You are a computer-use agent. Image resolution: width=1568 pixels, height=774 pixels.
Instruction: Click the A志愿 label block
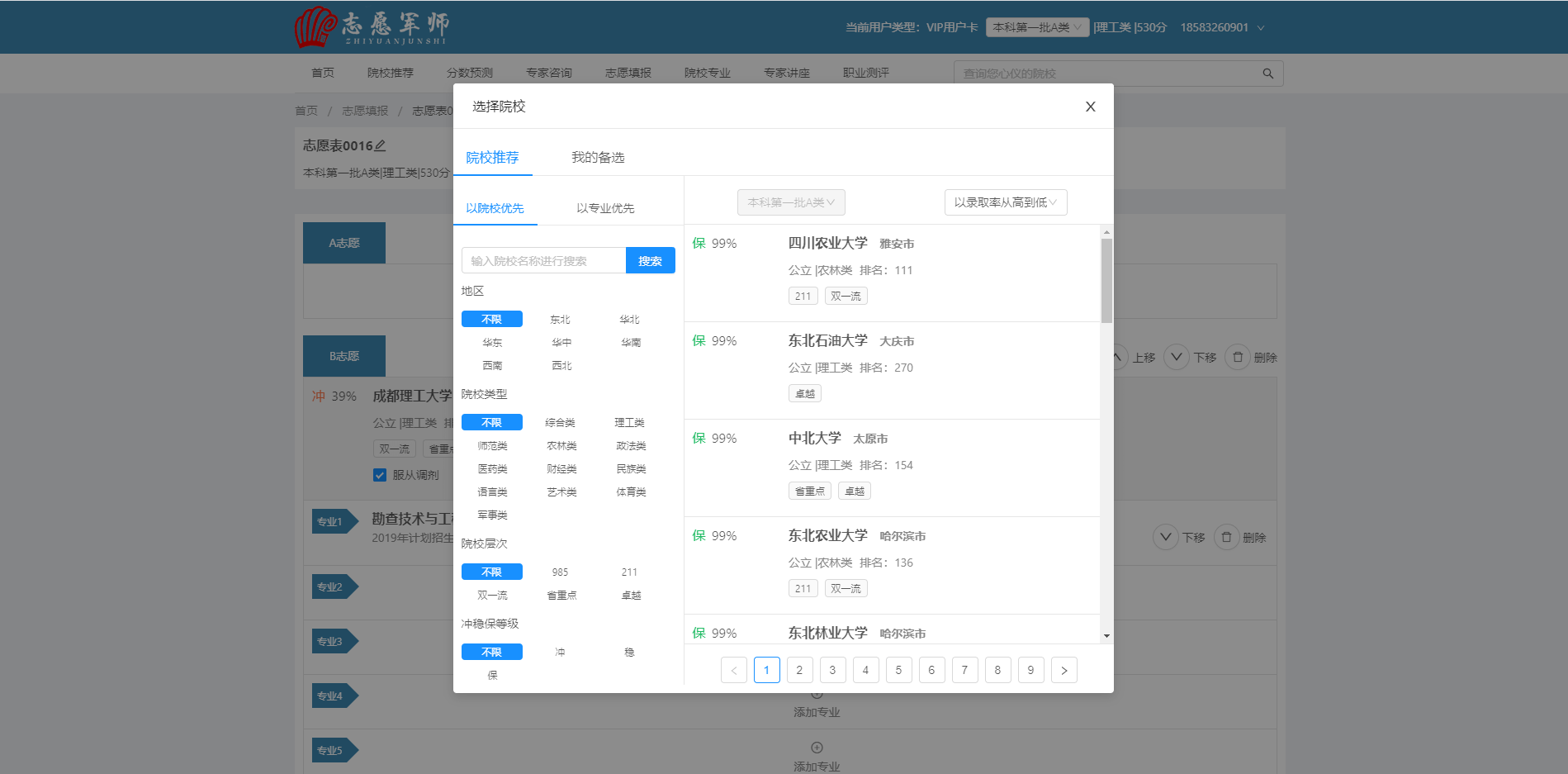344,243
